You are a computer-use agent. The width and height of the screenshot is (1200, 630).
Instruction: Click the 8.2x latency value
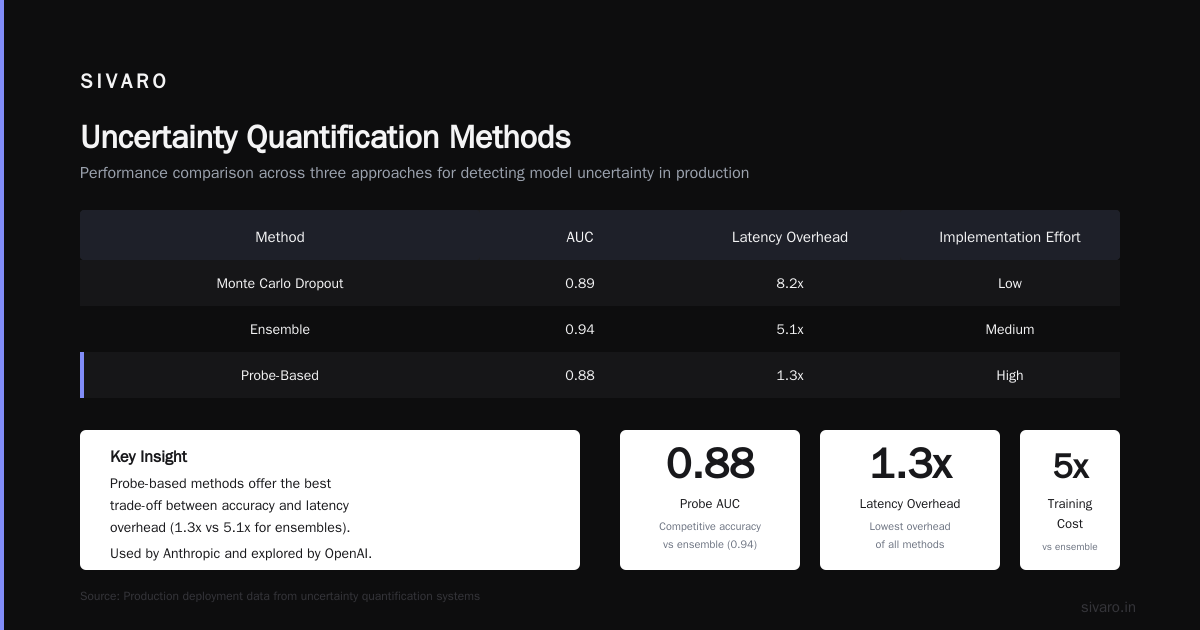pyautogui.click(x=790, y=283)
